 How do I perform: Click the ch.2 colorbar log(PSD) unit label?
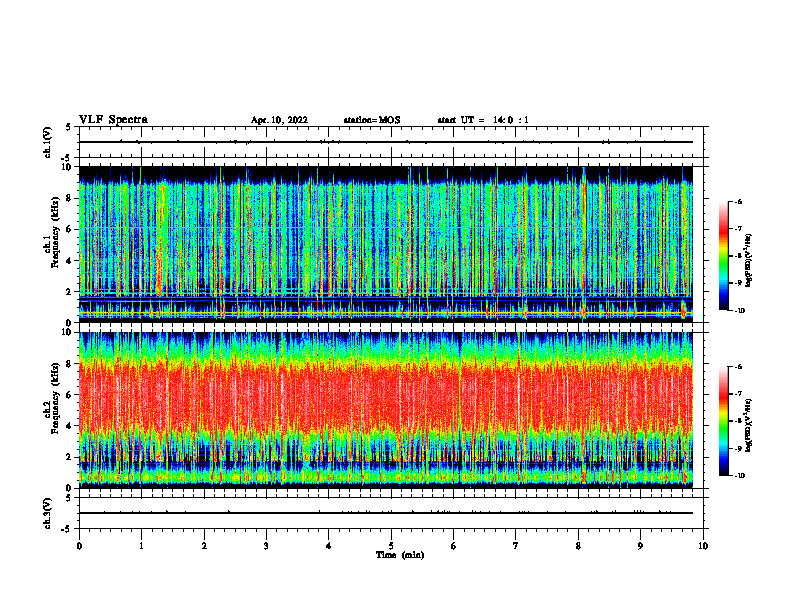point(749,425)
